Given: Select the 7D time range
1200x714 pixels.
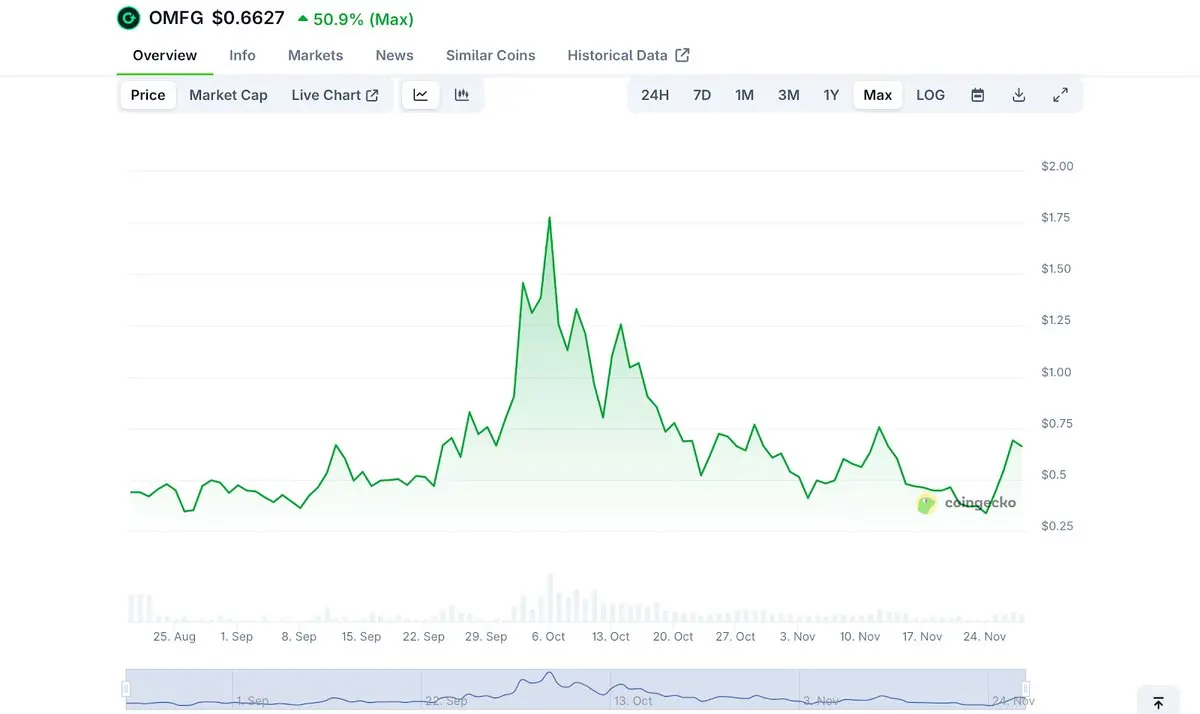Looking at the screenshot, I should pos(702,95).
